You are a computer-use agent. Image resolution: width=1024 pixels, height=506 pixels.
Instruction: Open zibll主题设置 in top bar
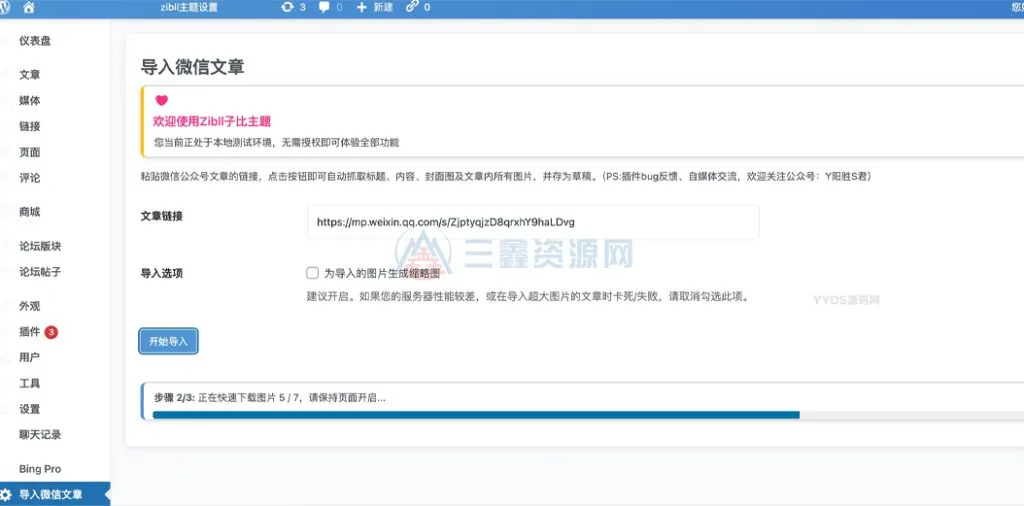point(189,7)
